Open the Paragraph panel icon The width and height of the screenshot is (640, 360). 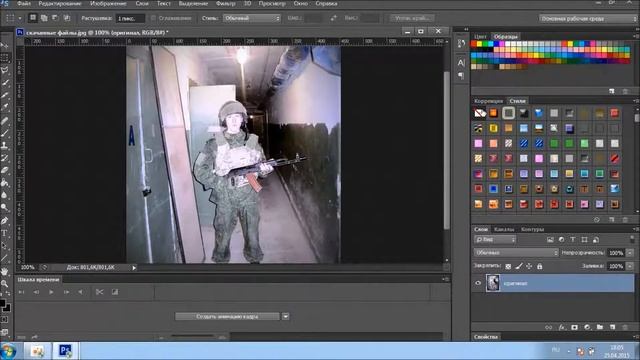[x=461, y=76]
